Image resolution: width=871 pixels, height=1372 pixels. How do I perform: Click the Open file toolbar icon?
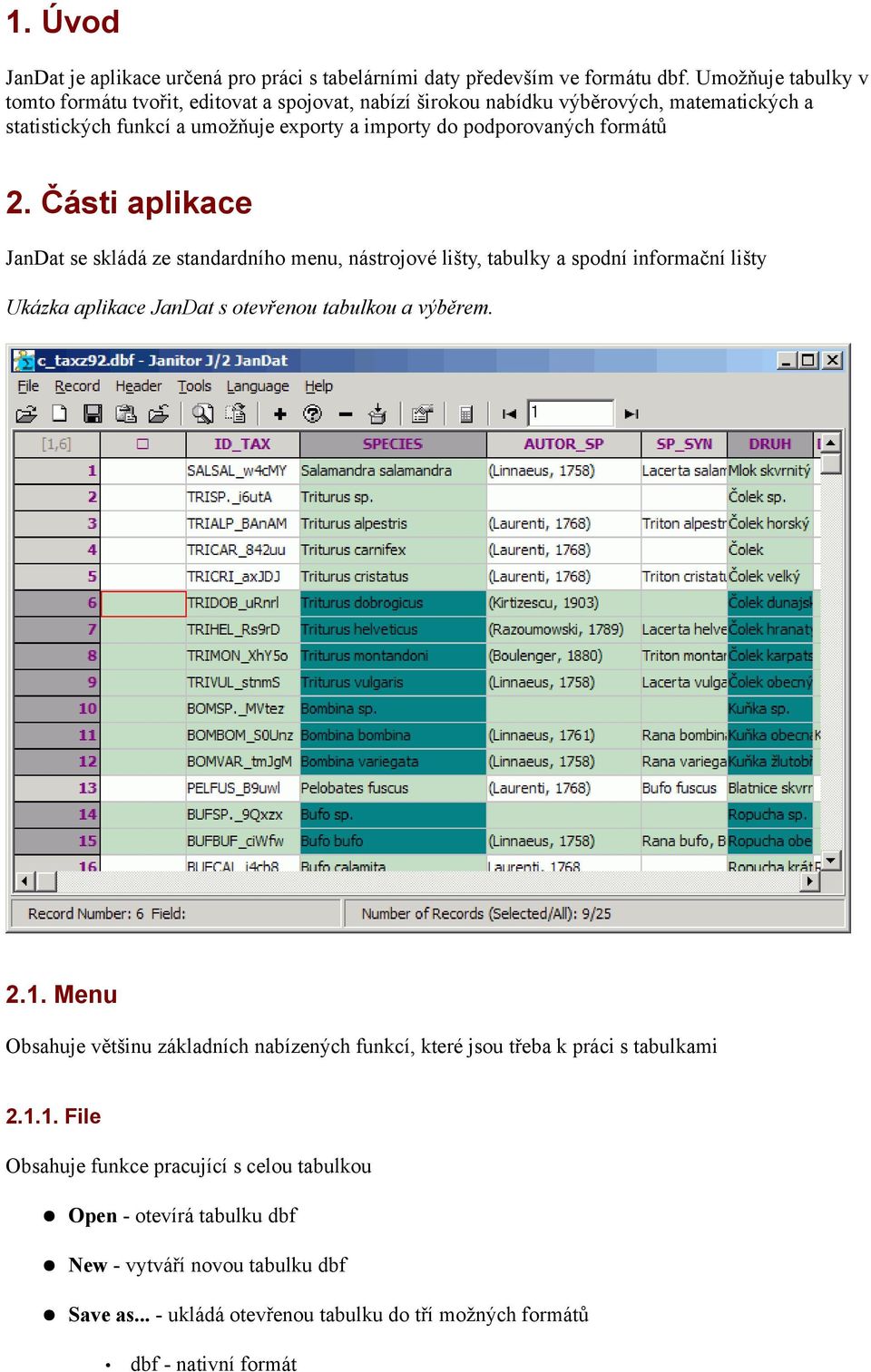[26, 414]
